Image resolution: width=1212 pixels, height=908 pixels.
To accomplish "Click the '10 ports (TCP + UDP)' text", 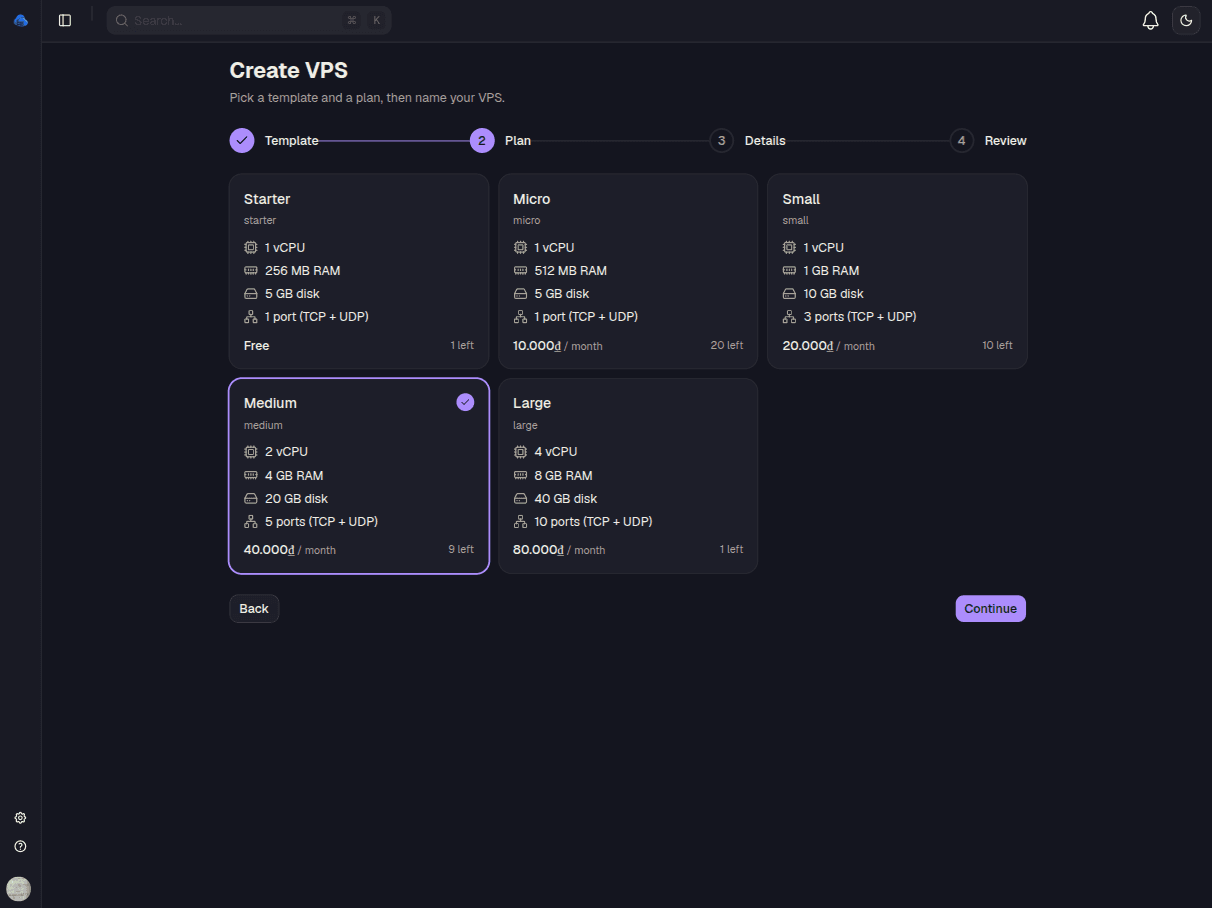I will [x=593, y=522].
